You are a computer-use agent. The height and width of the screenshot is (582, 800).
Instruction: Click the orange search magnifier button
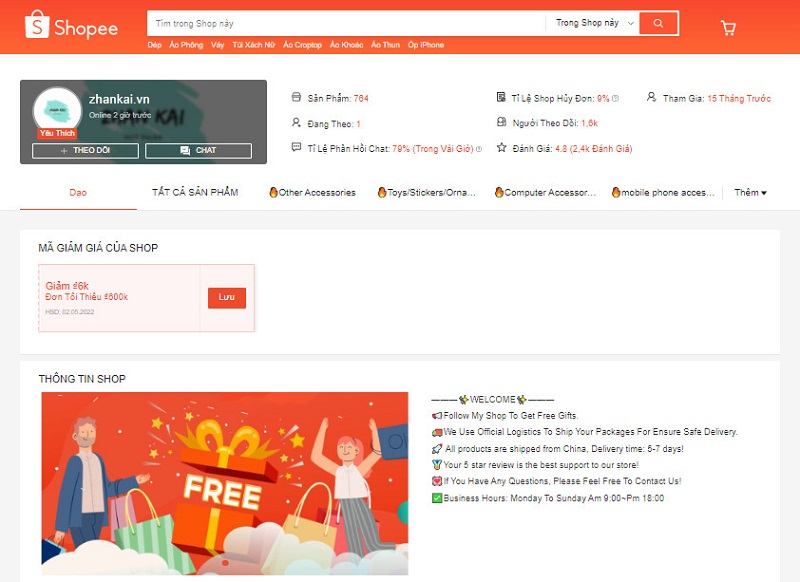(658, 23)
